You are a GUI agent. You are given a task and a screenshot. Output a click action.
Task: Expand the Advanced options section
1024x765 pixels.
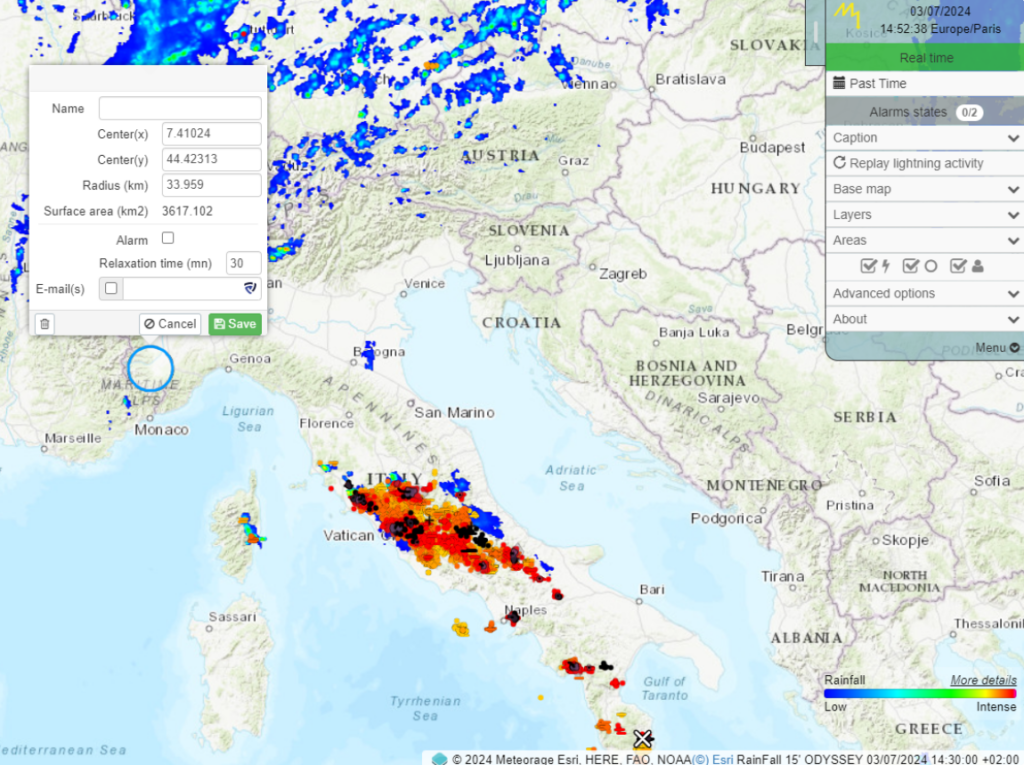pos(923,293)
